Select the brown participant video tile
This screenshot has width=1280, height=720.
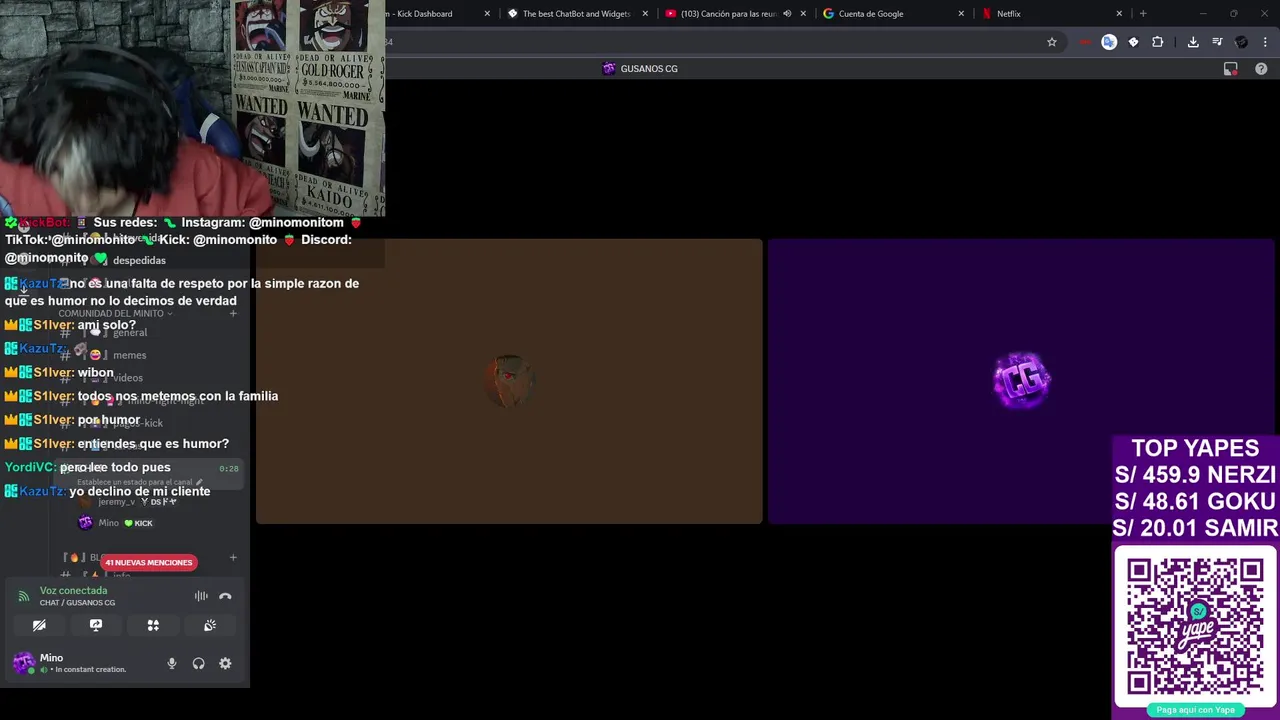pos(509,381)
